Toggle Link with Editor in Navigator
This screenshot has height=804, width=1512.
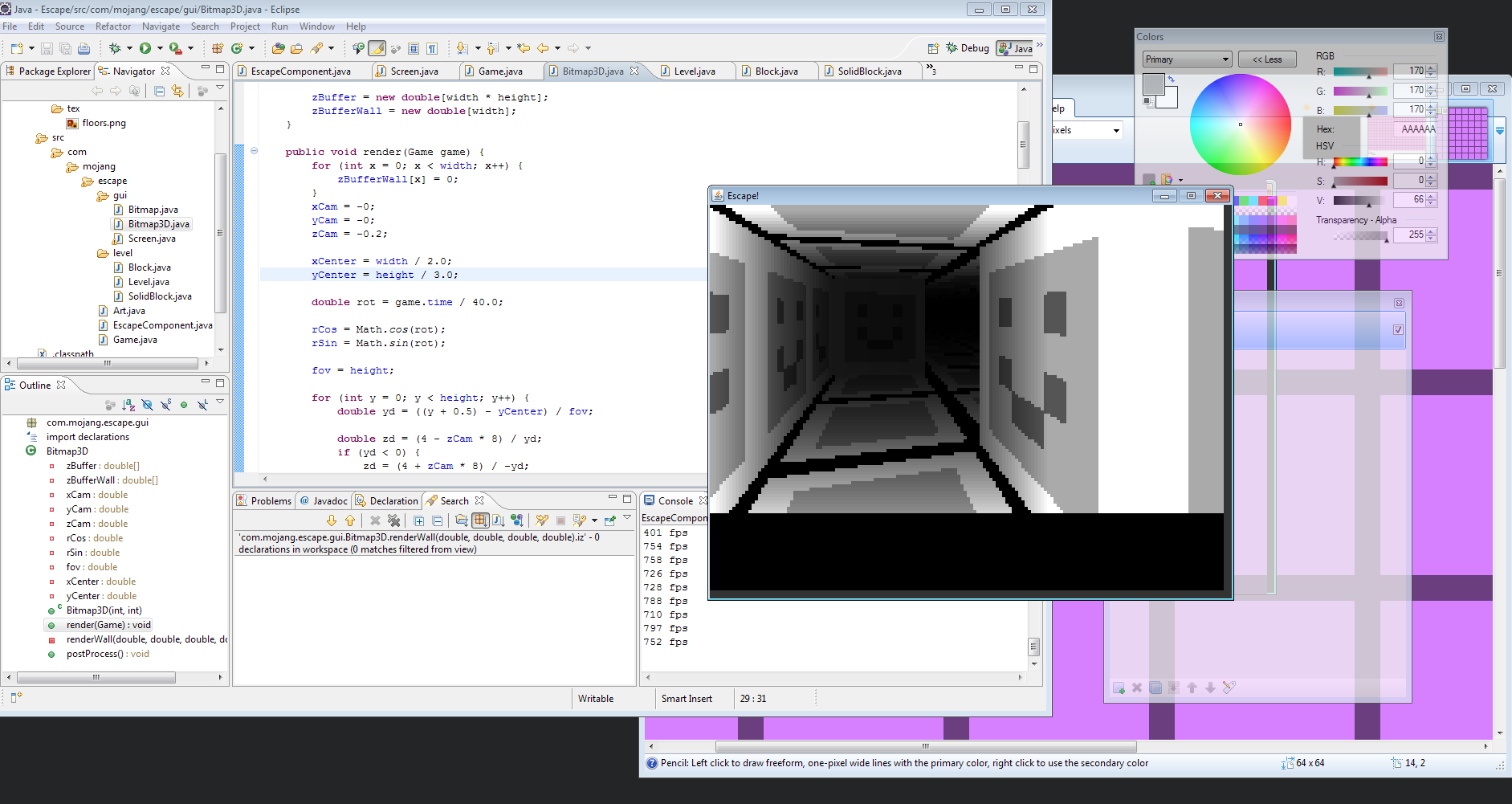tap(177, 91)
